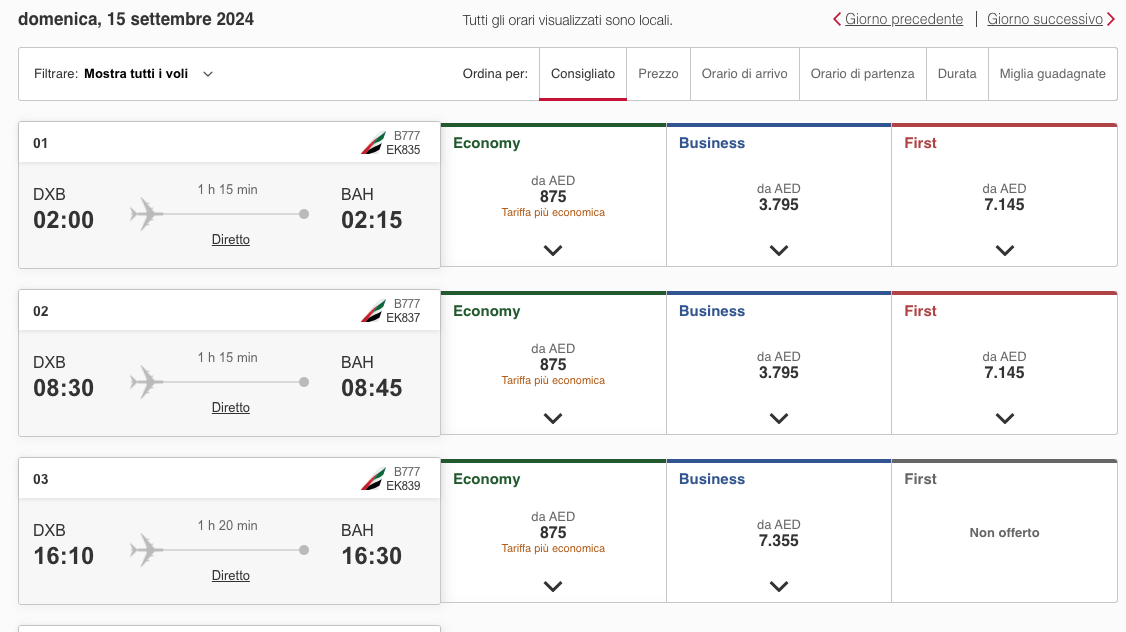Open the Filtrare Mostra tutti i voli dropdown

click(148, 74)
